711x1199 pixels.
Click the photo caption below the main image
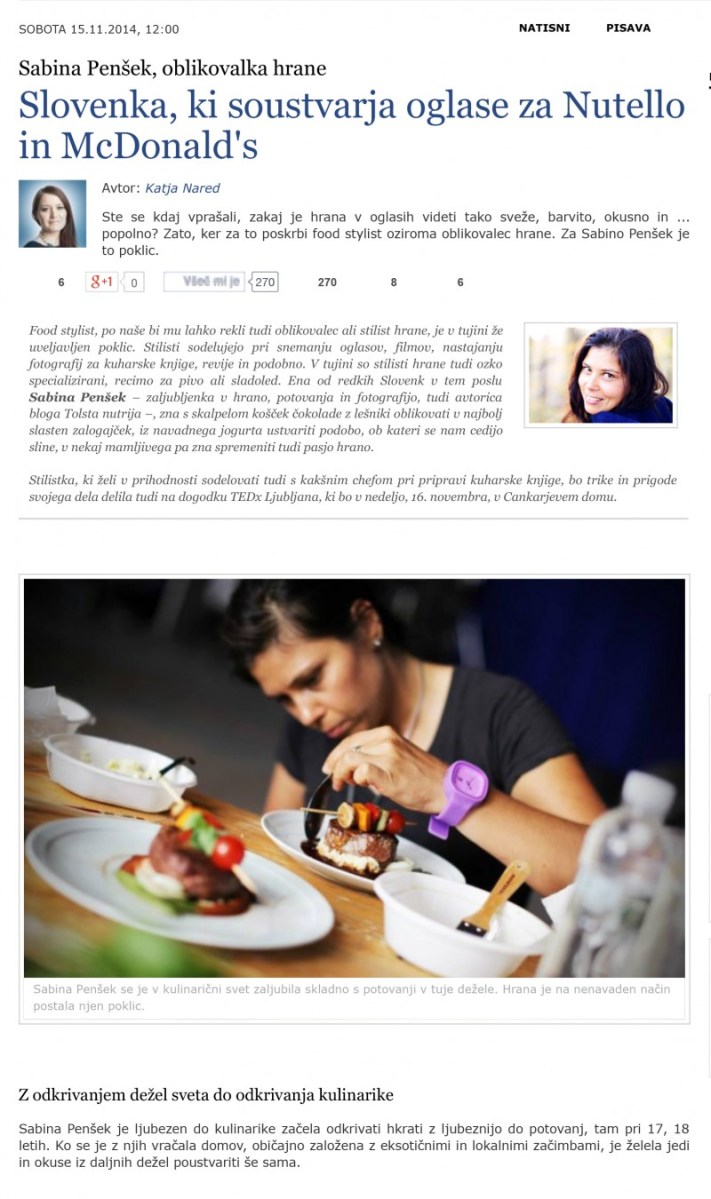pos(352,997)
